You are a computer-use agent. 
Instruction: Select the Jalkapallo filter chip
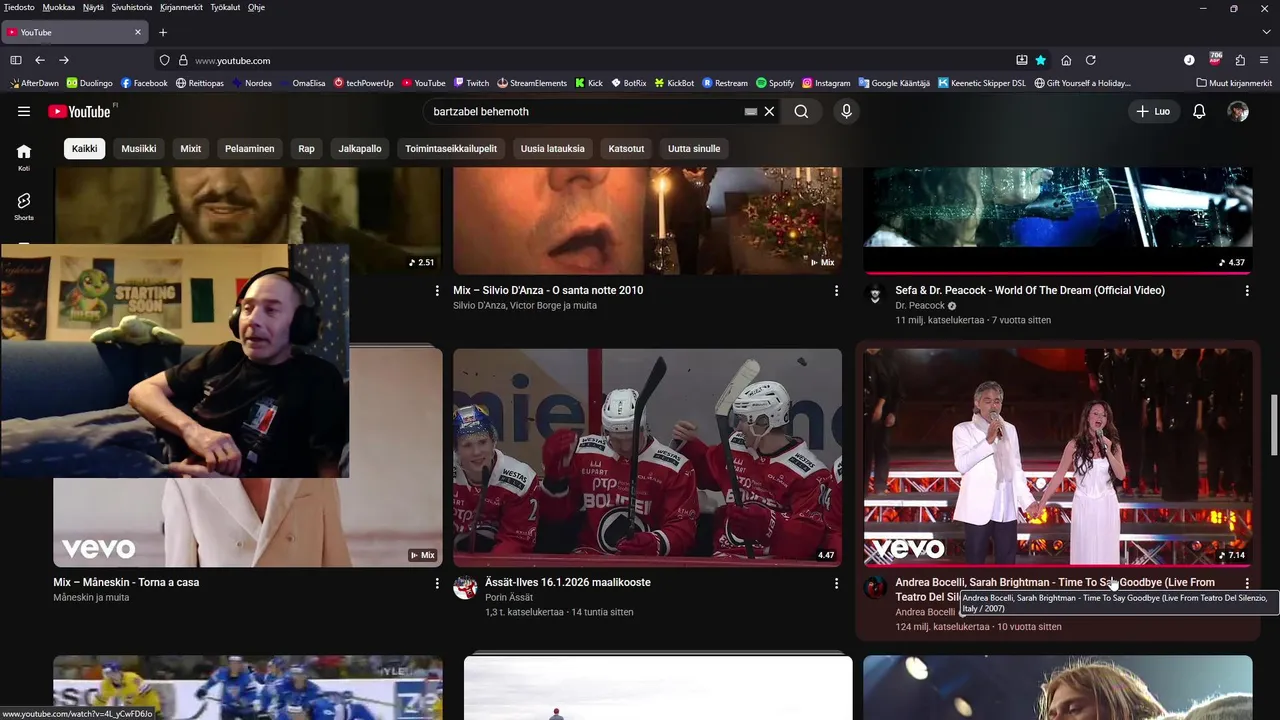(x=360, y=149)
